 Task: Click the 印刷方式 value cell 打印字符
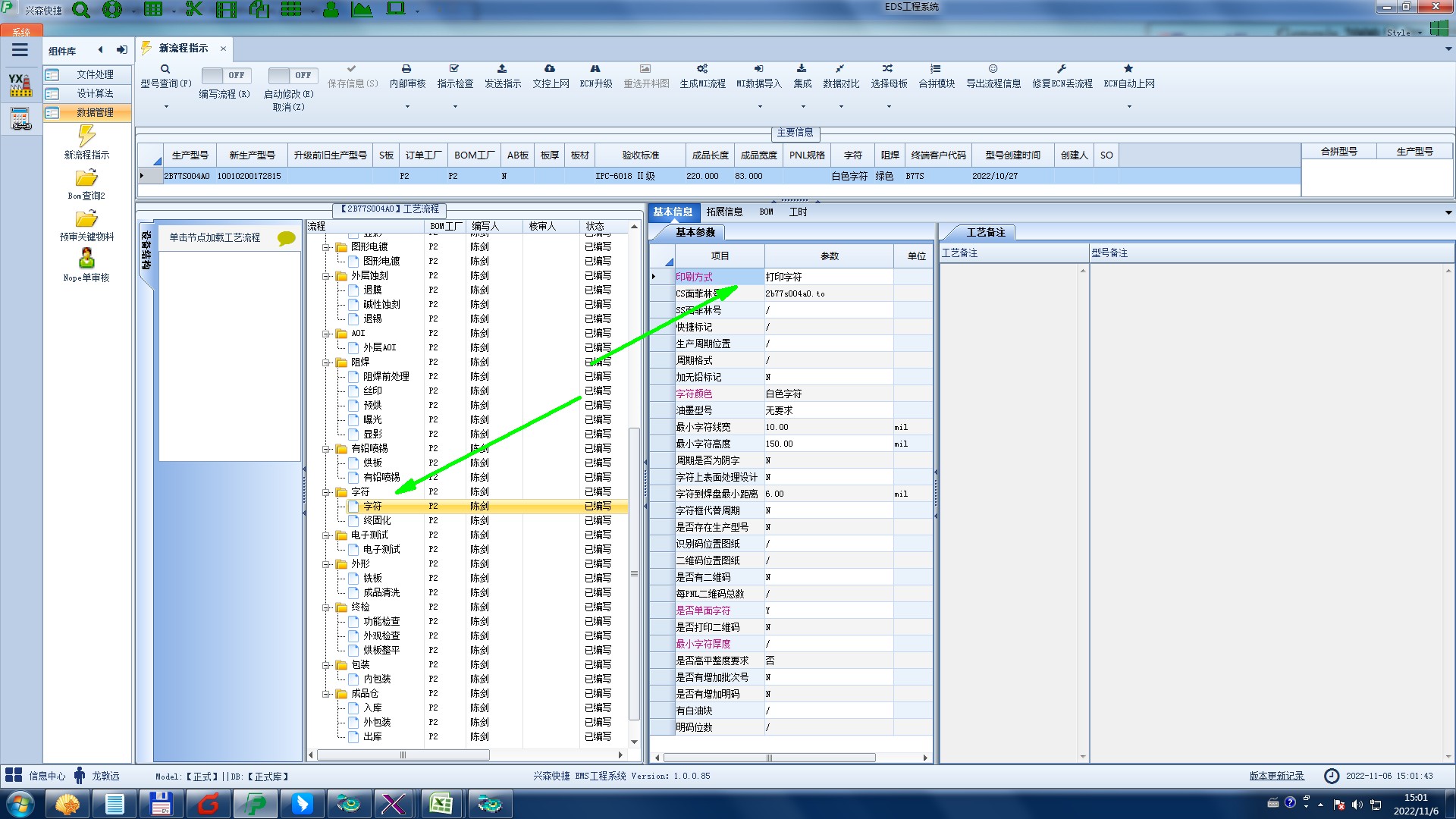coord(829,278)
